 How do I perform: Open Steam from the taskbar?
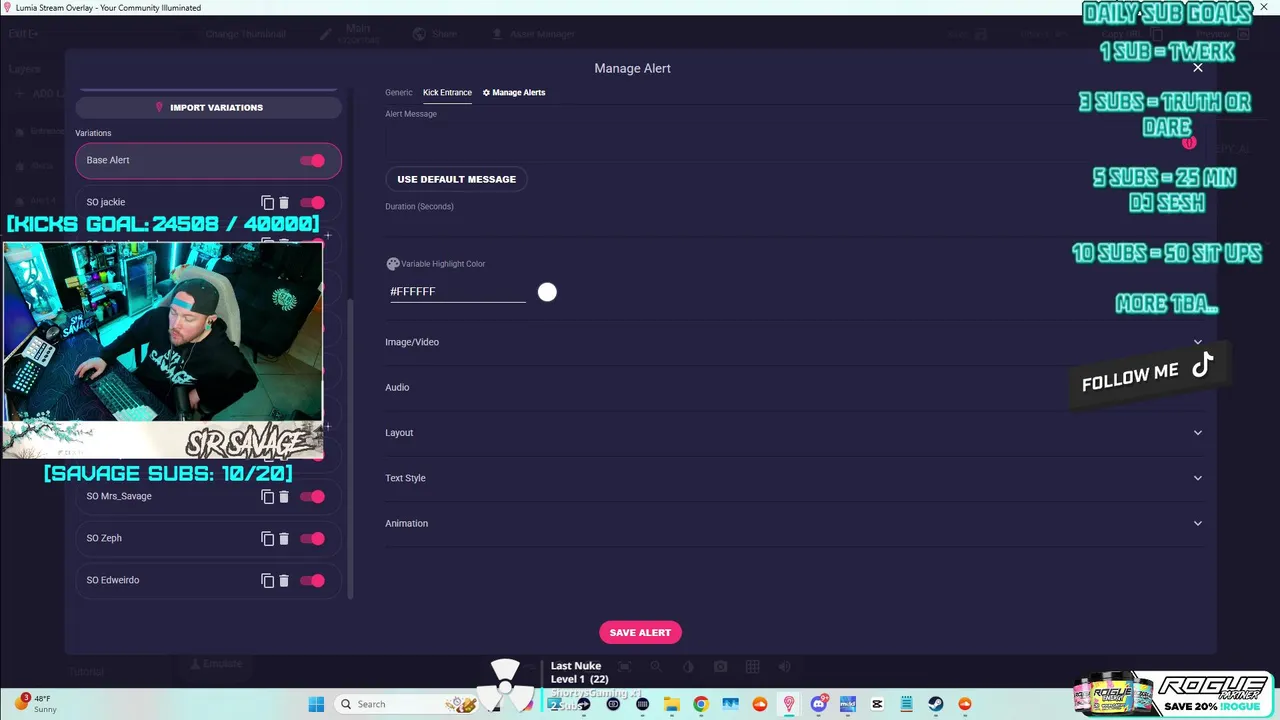click(936, 704)
